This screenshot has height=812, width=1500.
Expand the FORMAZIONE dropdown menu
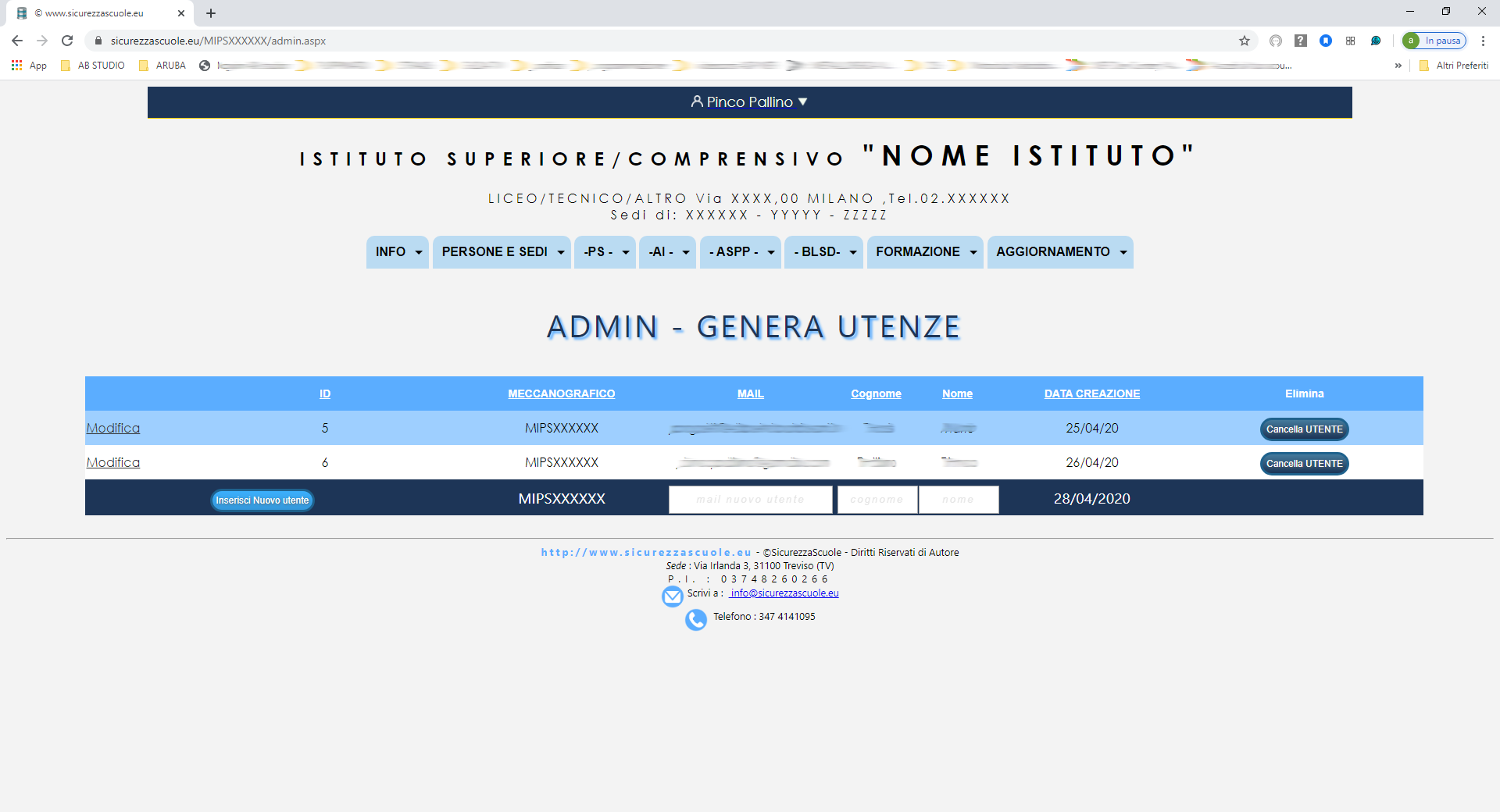click(925, 252)
